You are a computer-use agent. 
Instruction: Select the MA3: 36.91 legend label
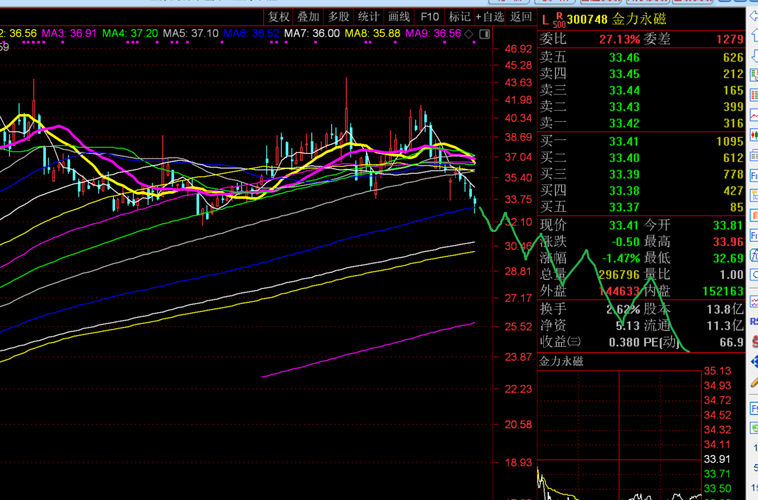click(69, 33)
